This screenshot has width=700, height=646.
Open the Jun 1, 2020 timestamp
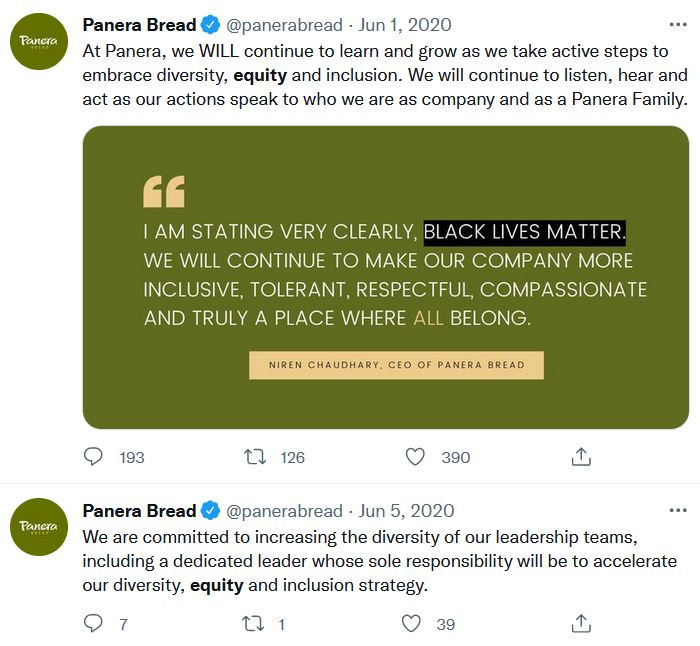point(405,25)
